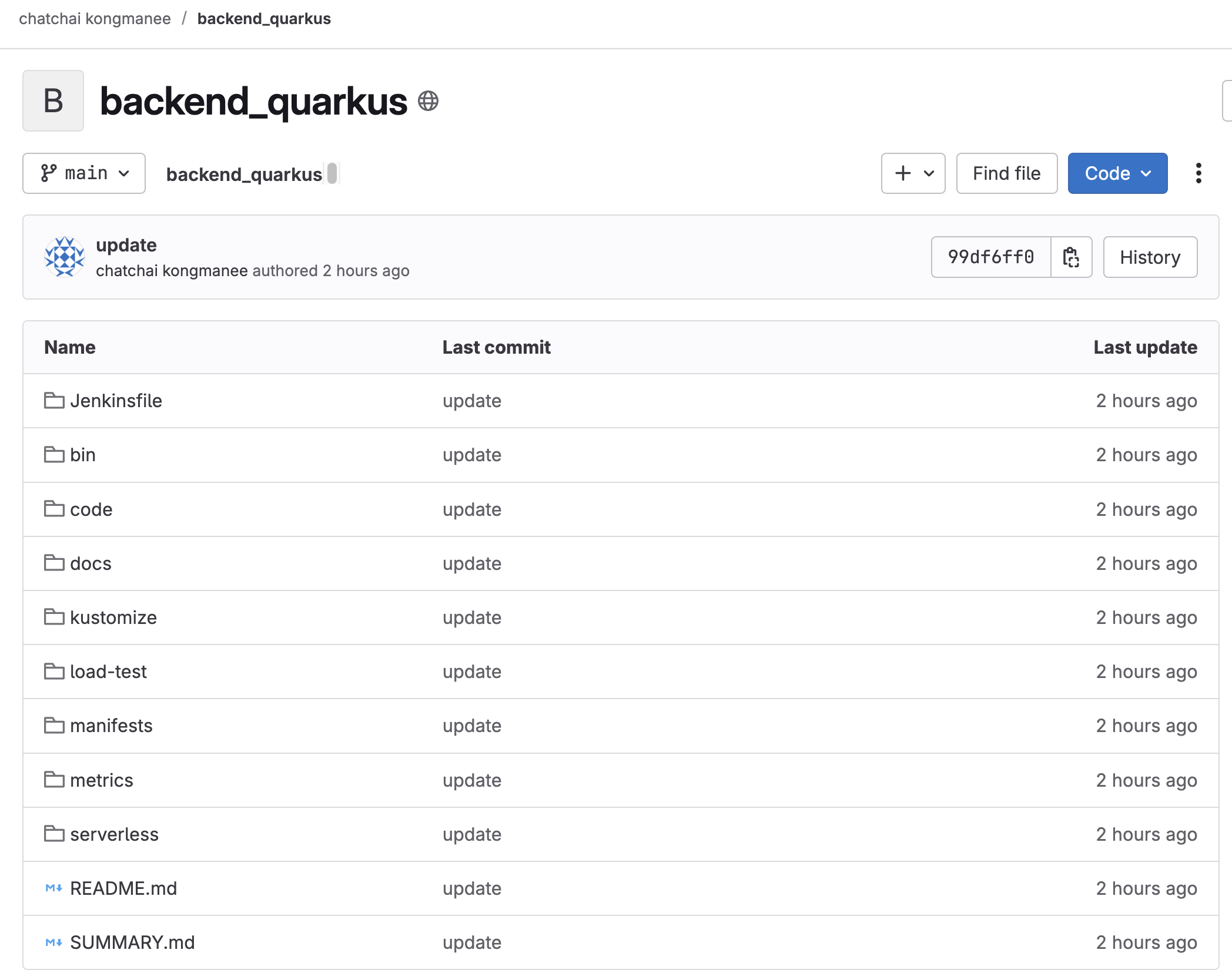This screenshot has width=1232, height=980.
Task: Click the markdown icon for SUMMARY.md
Action: point(54,942)
